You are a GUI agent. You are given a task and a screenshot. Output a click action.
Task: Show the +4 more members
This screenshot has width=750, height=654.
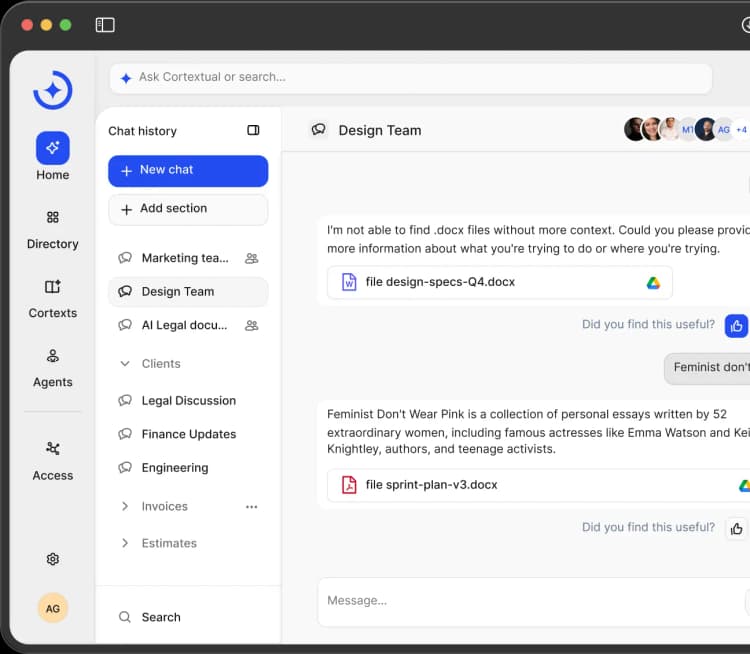click(x=741, y=130)
